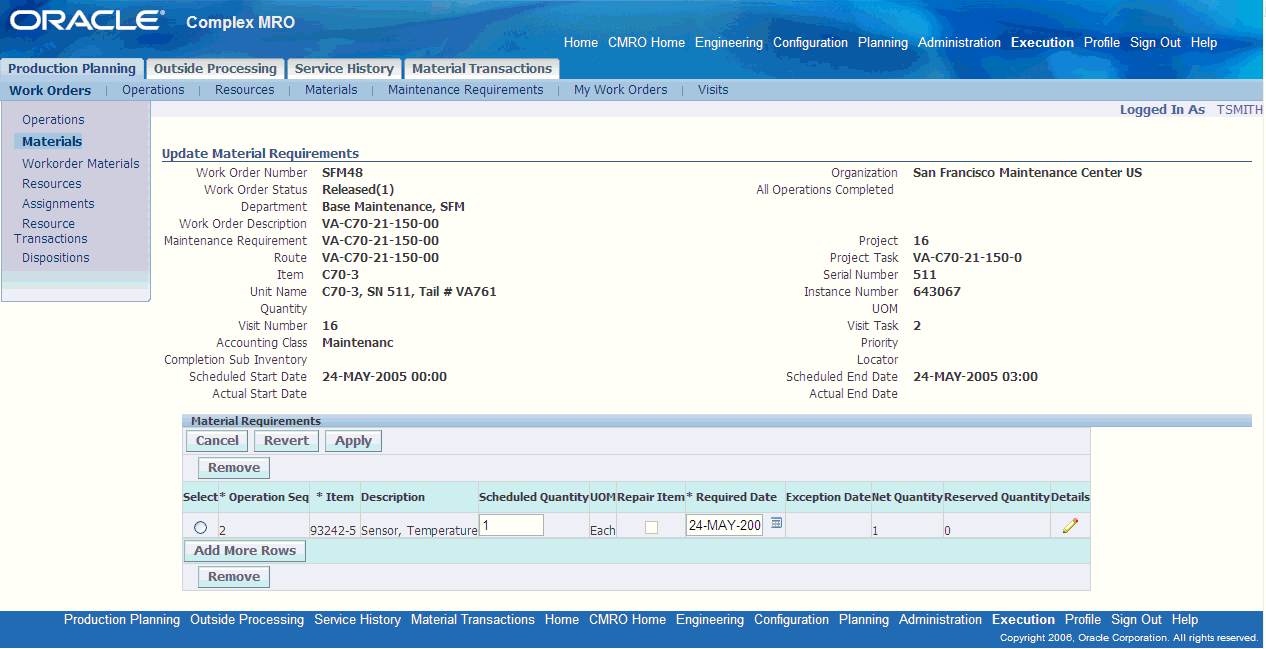This screenshot has width=1266, height=649.
Task: Click Sign Out in the top navigation
Action: click(1155, 43)
